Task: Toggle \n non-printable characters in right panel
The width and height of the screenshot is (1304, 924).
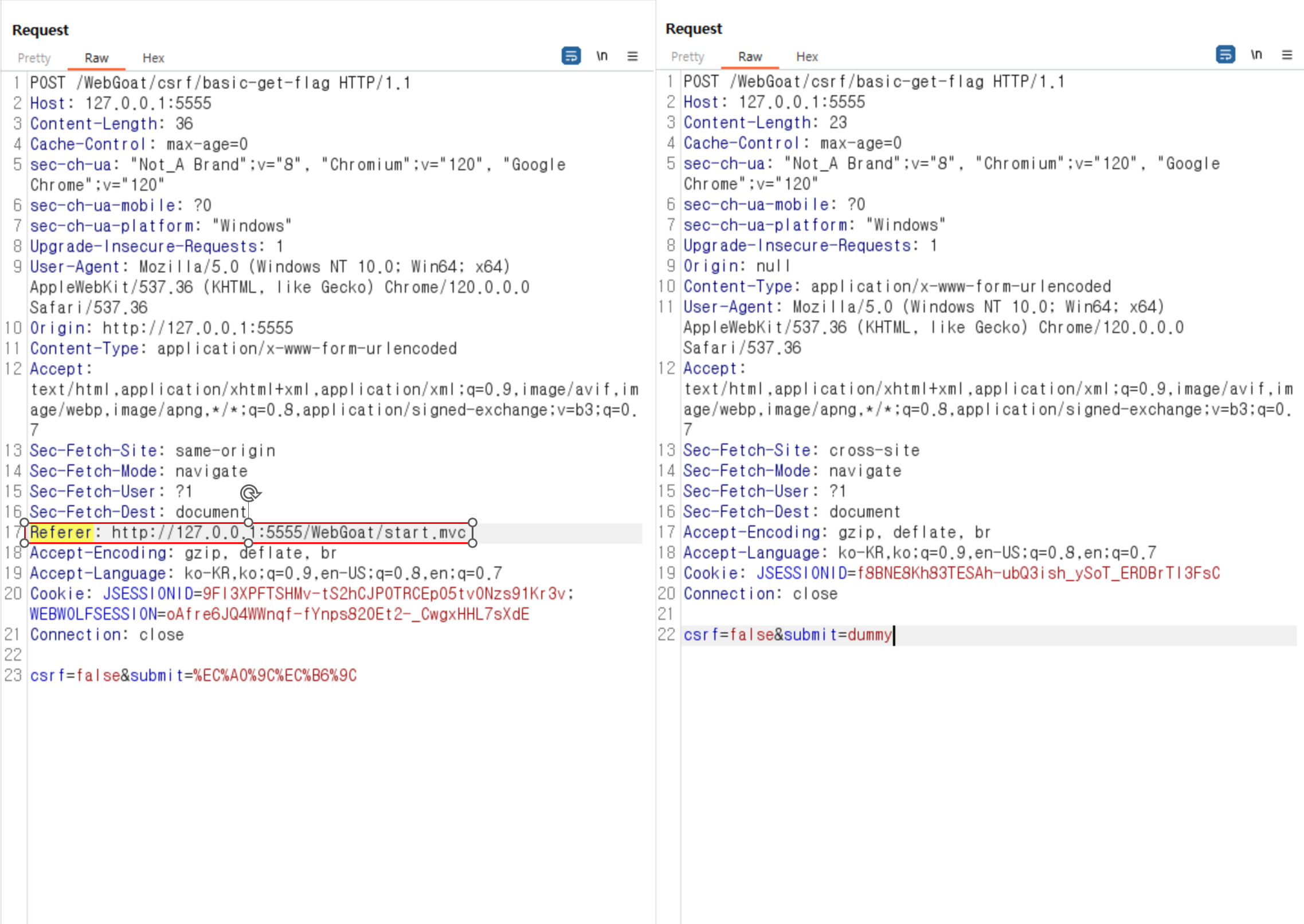Action: (1256, 54)
